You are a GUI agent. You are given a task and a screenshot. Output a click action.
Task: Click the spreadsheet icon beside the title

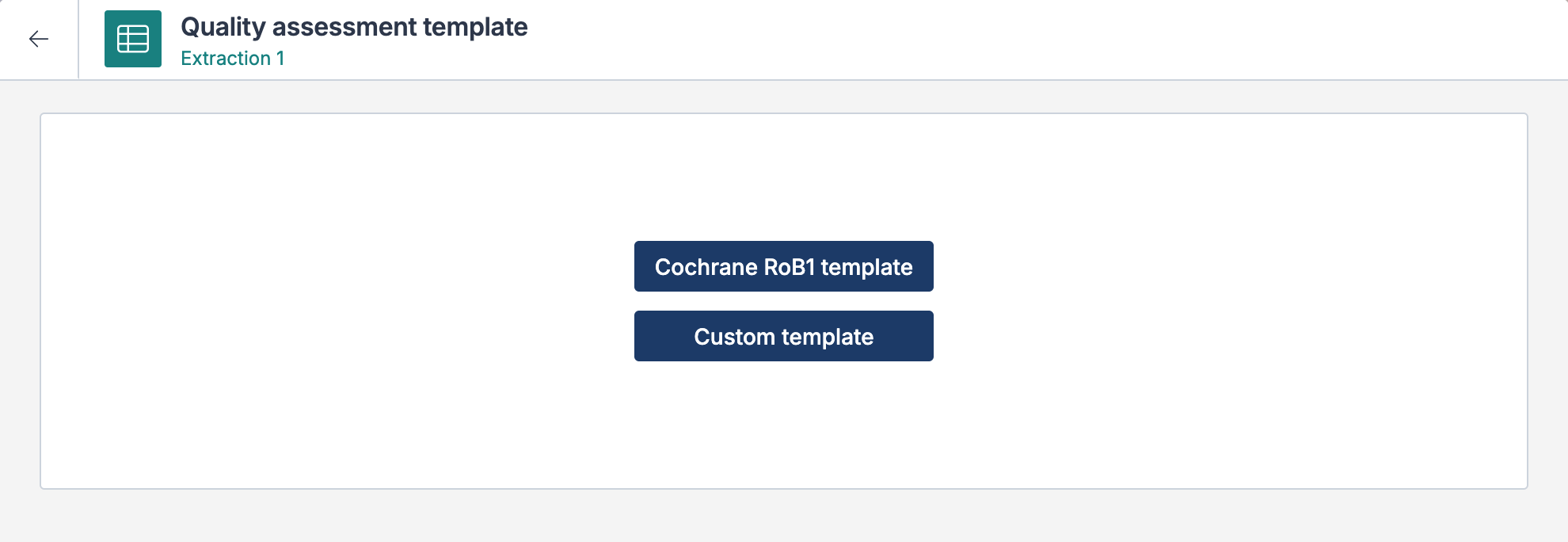[x=132, y=39]
